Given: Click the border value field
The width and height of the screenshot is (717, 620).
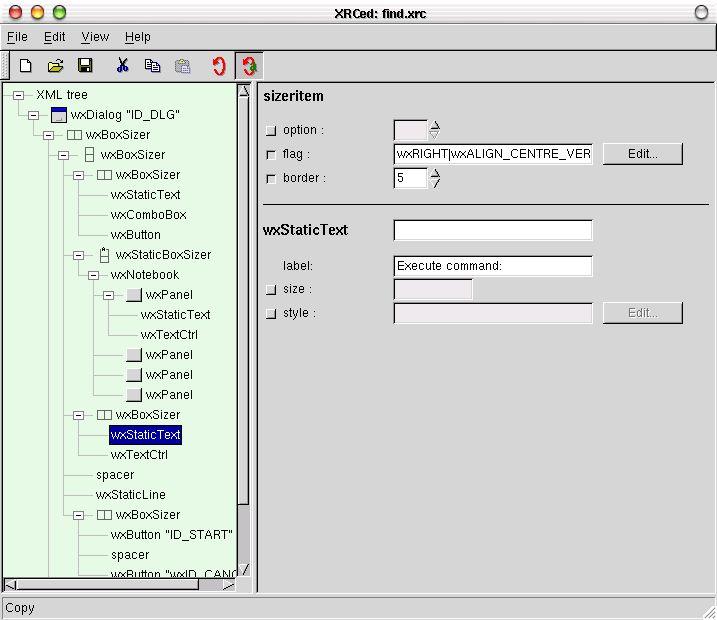Looking at the screenshot, I should tap(411, 178).
